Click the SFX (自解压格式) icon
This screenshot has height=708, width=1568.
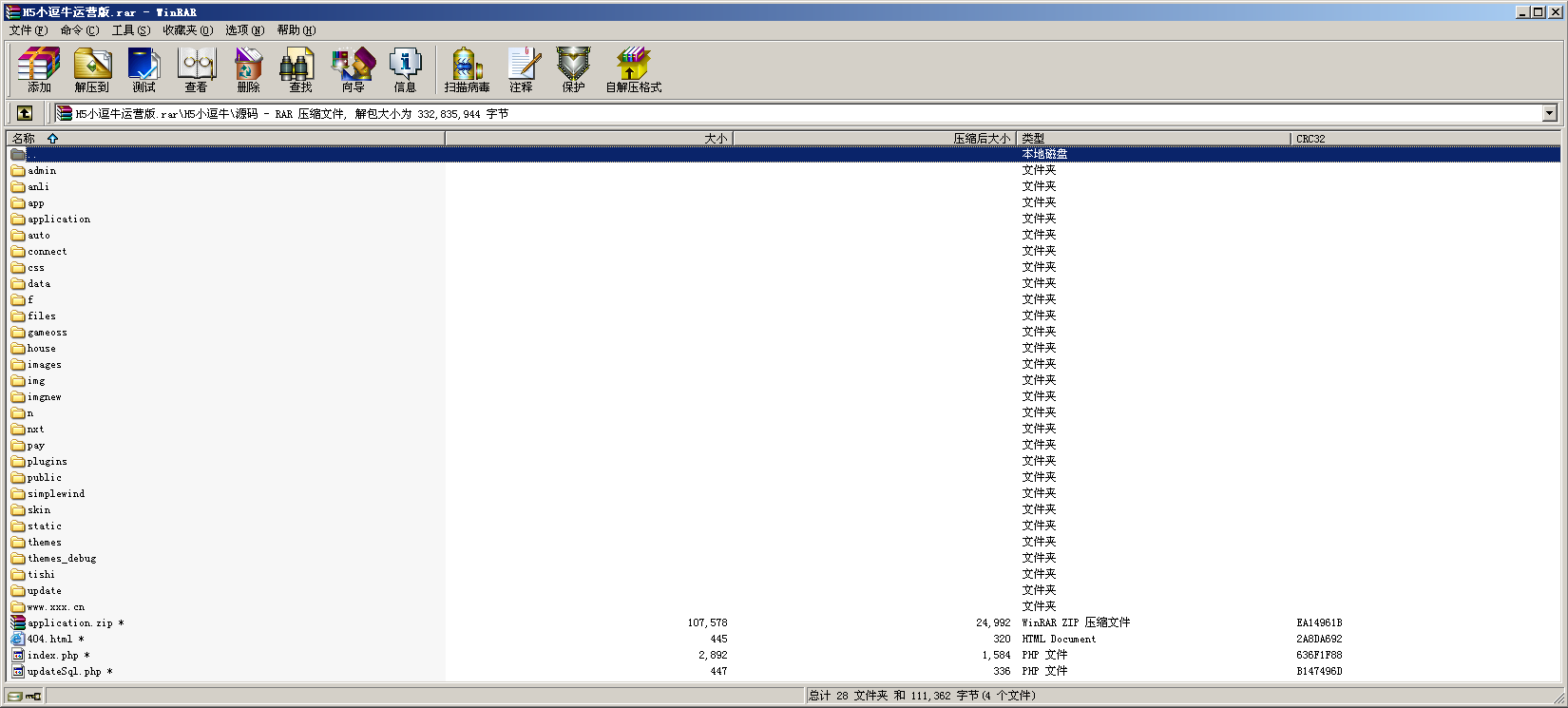(633, 70)
